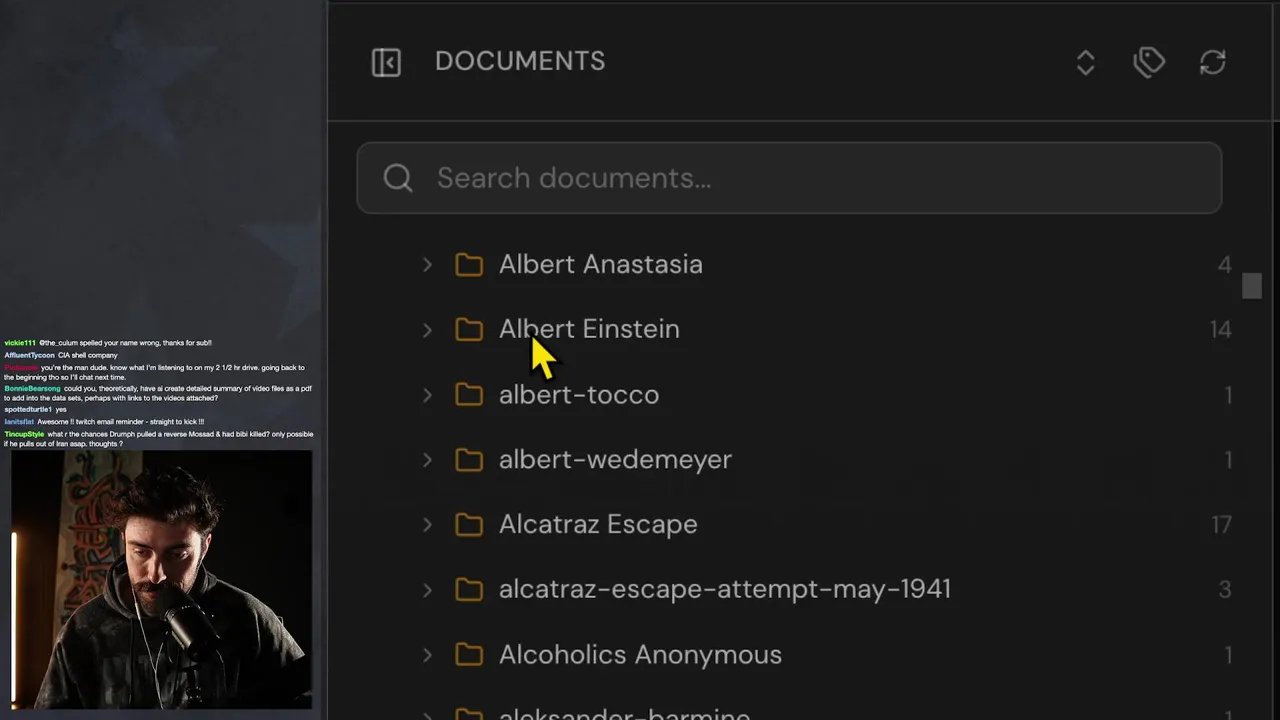Expand the alcatraz-escape-attempt-may-1941 chevron
This screenshot has height=720, width=1280.
[x=427, y=590]
